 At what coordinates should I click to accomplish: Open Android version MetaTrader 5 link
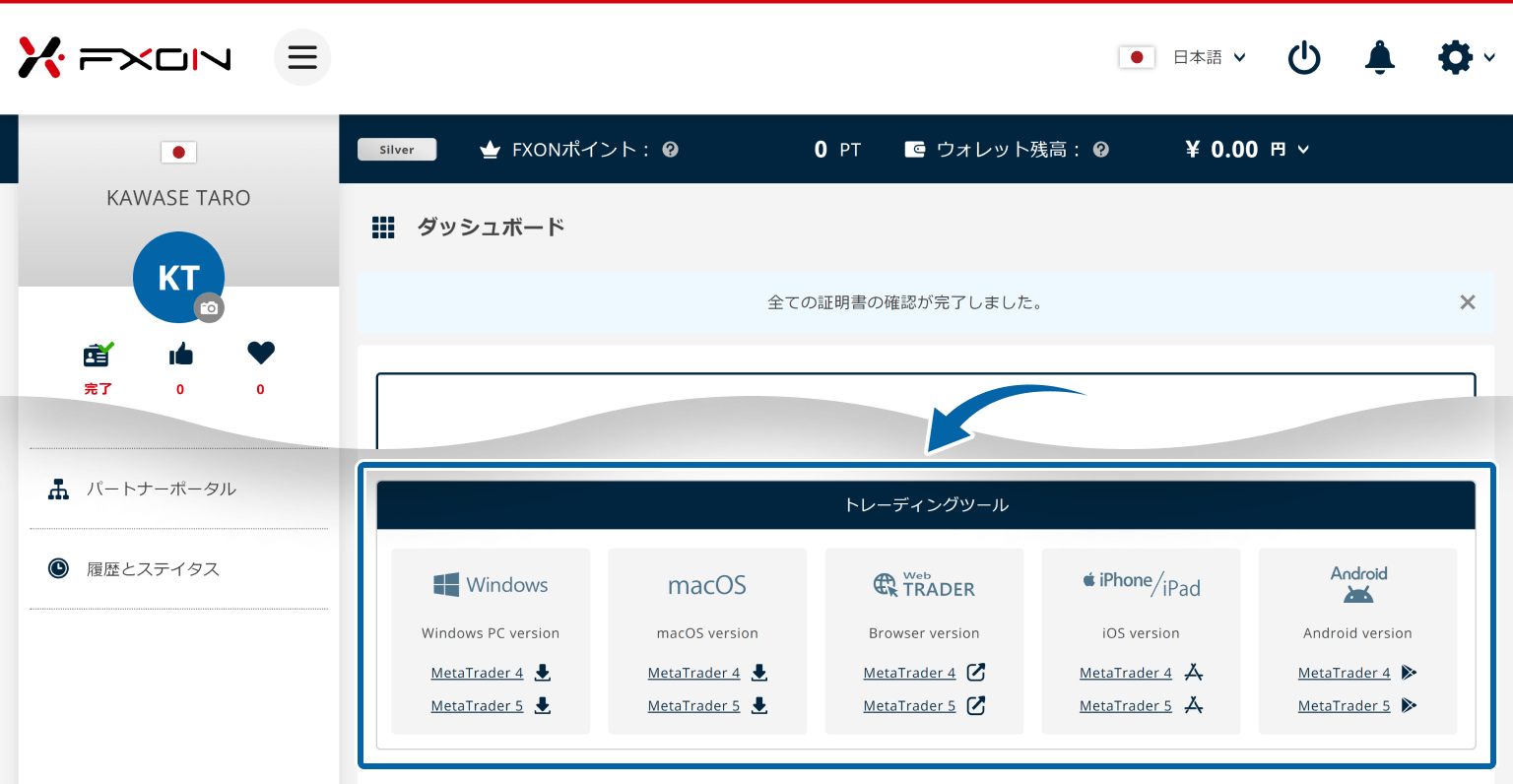point(1345,706)
